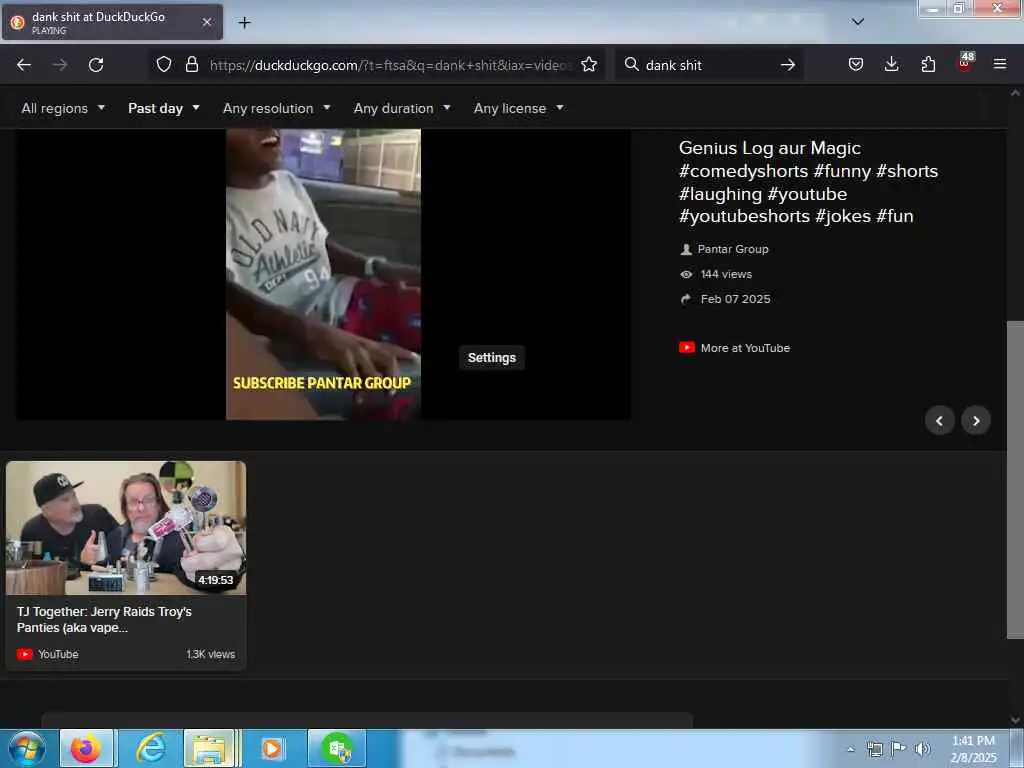Screen dimensions: 1024x768
Task: Open the Past day time filter
Action: click(164, 108)
